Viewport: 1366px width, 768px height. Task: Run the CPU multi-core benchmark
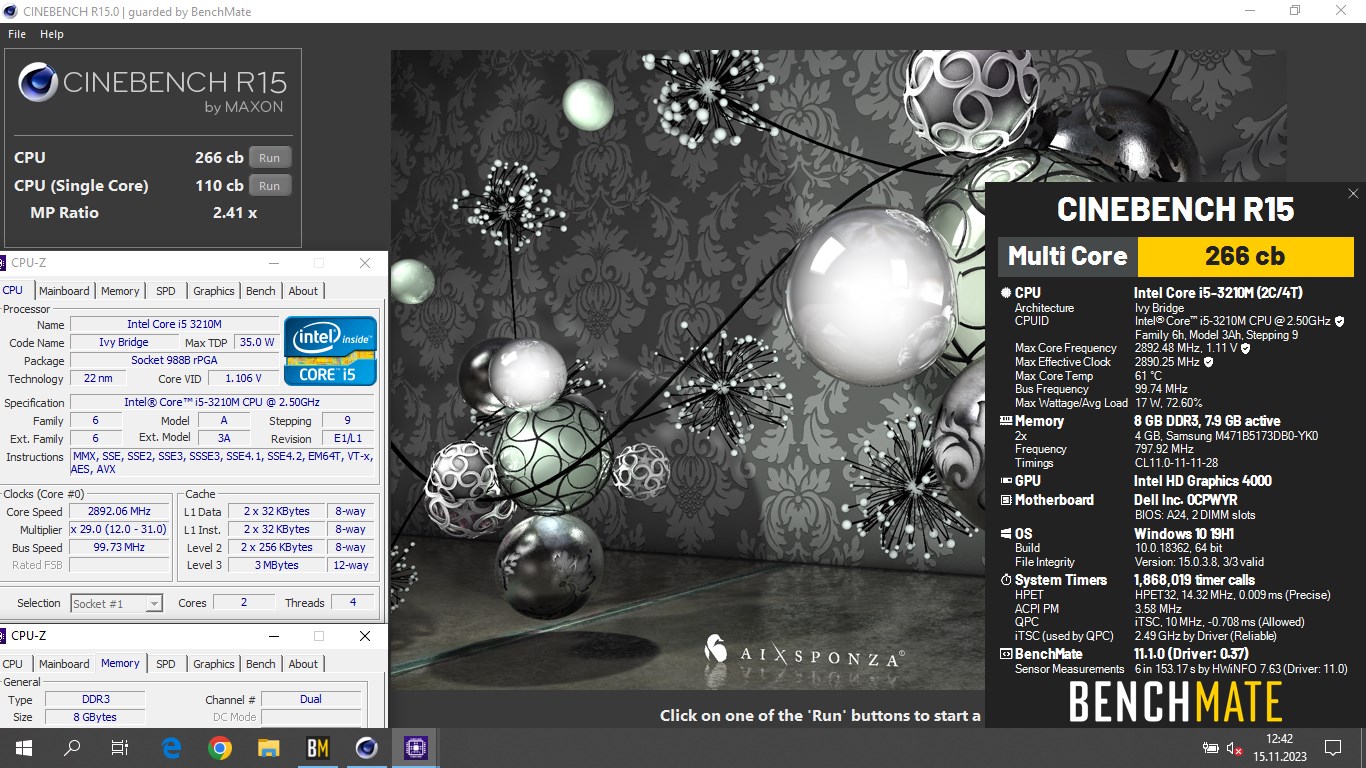point(270,158)
